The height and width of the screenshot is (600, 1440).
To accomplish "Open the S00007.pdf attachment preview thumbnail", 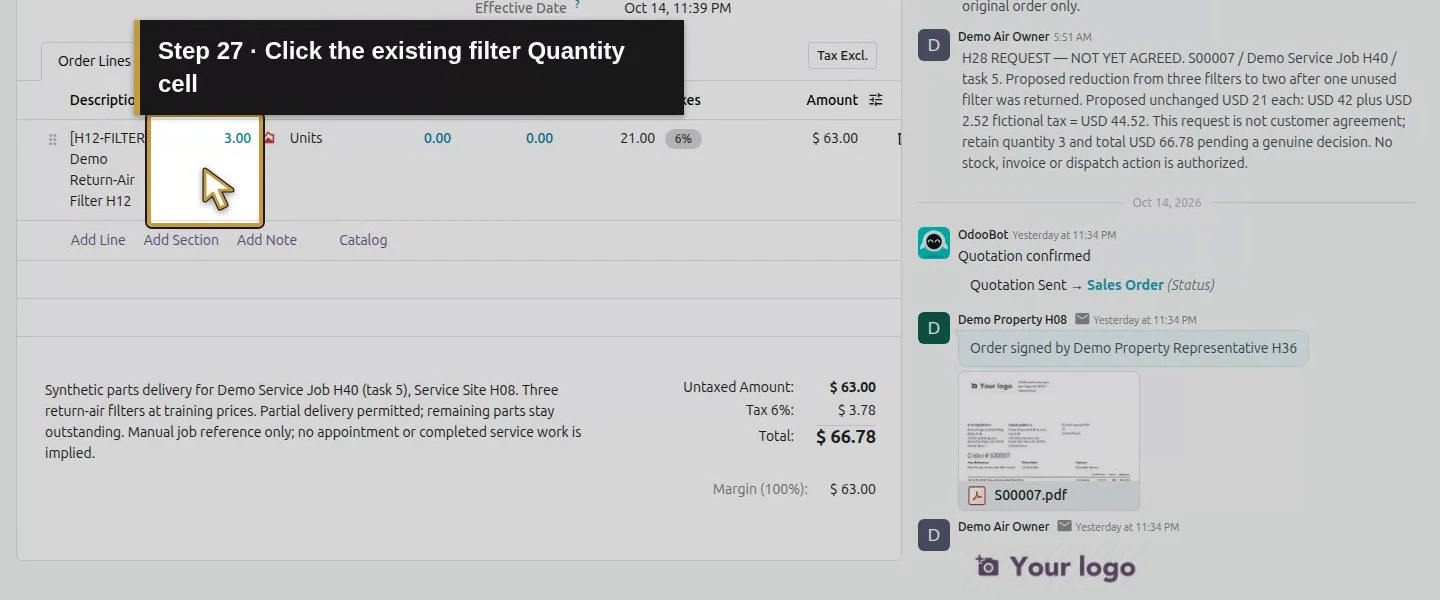I will [1049, 427].
